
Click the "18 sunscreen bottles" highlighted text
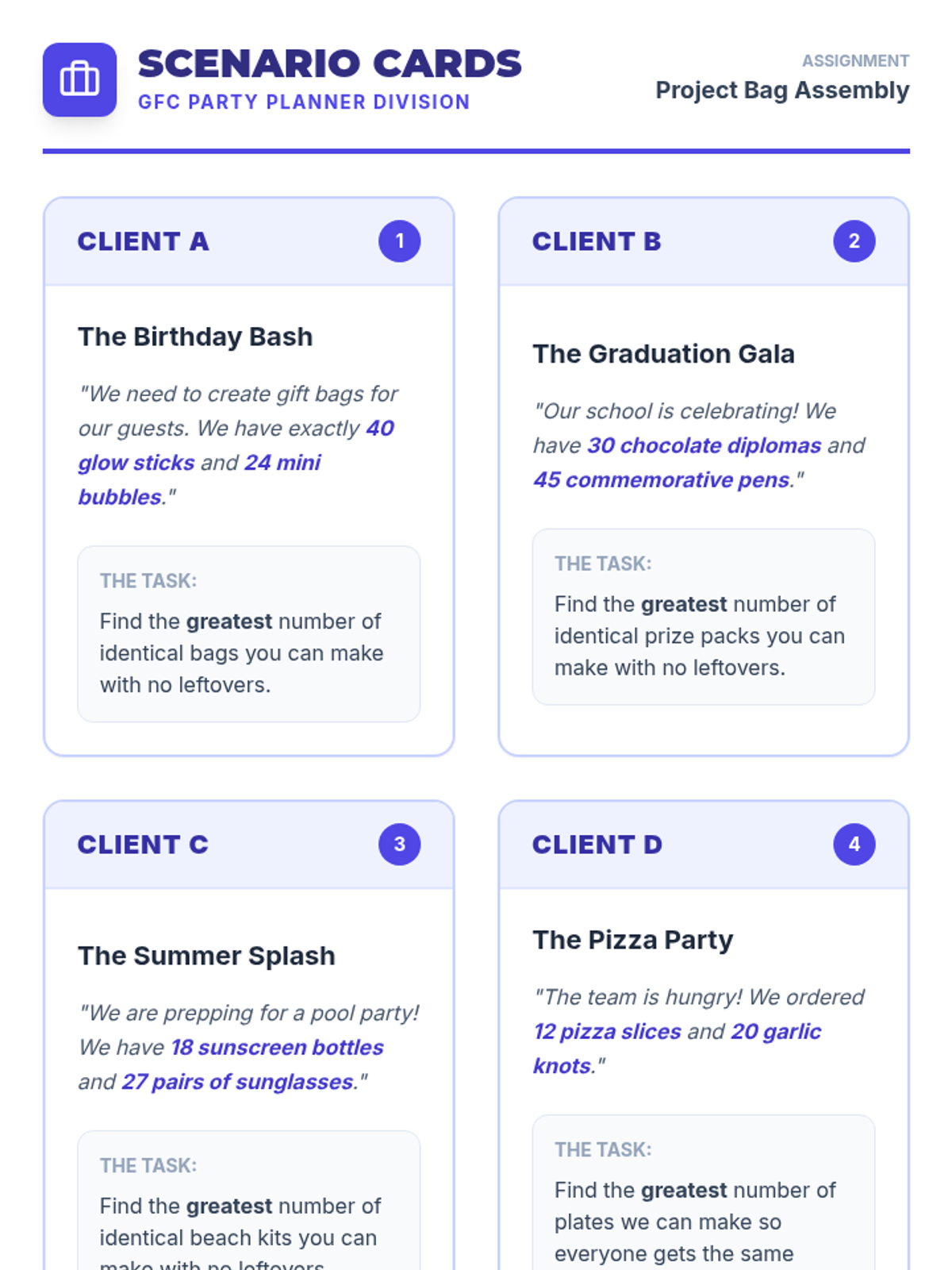coord(277,1048)
